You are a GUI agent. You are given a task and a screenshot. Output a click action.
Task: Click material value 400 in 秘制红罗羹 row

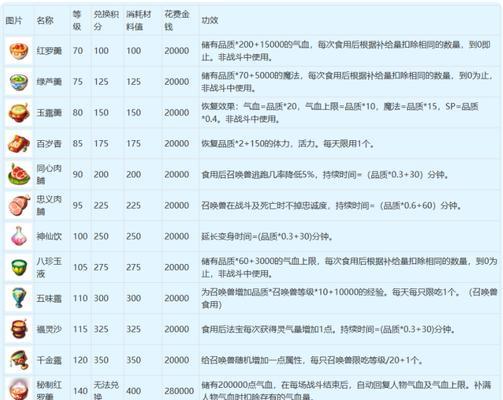pos(133,391)
